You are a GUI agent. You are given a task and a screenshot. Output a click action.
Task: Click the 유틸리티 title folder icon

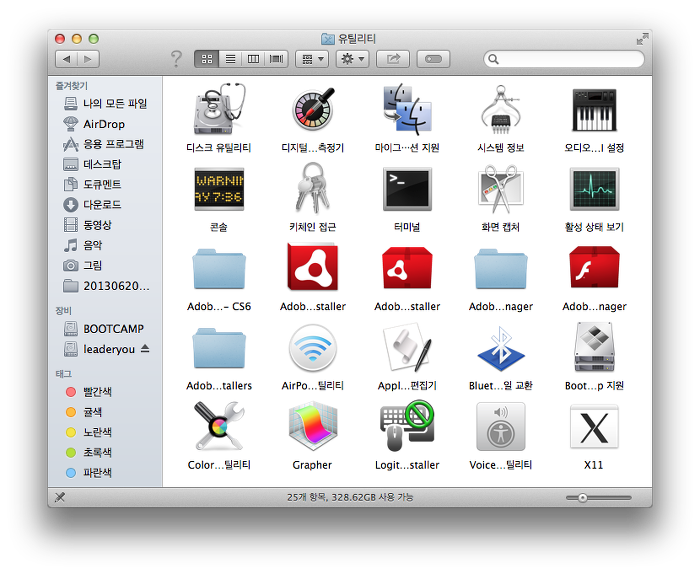[328, 39]
